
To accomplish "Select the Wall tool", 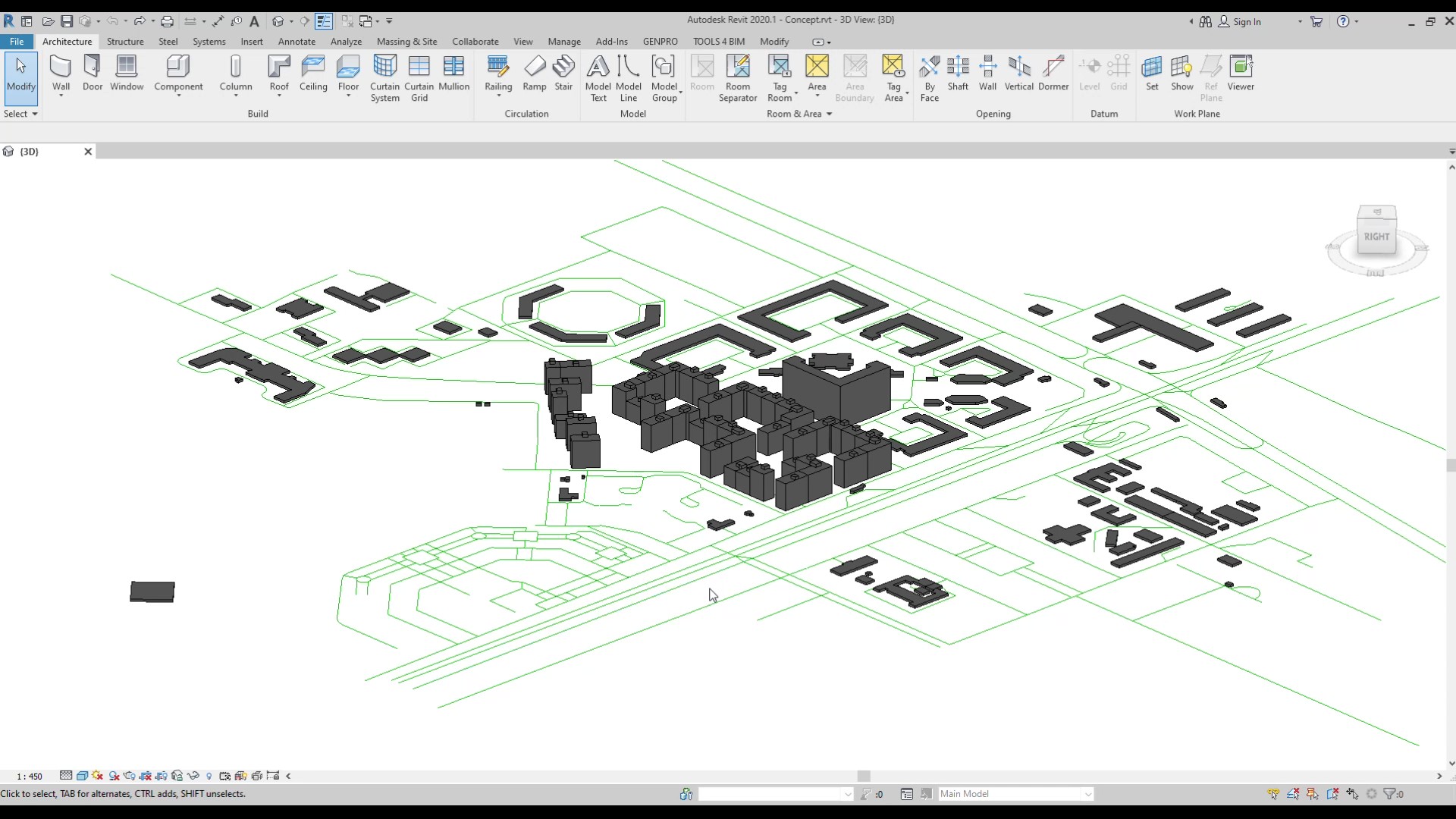I will click(x=61, y=74).
